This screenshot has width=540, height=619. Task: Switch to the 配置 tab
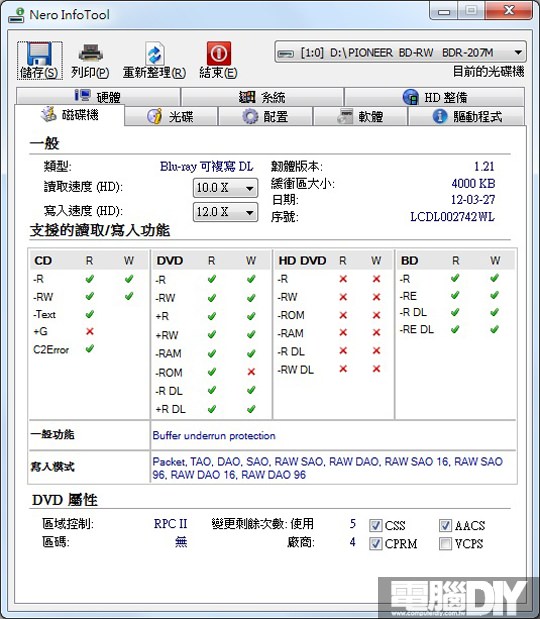tap(266, 116)
